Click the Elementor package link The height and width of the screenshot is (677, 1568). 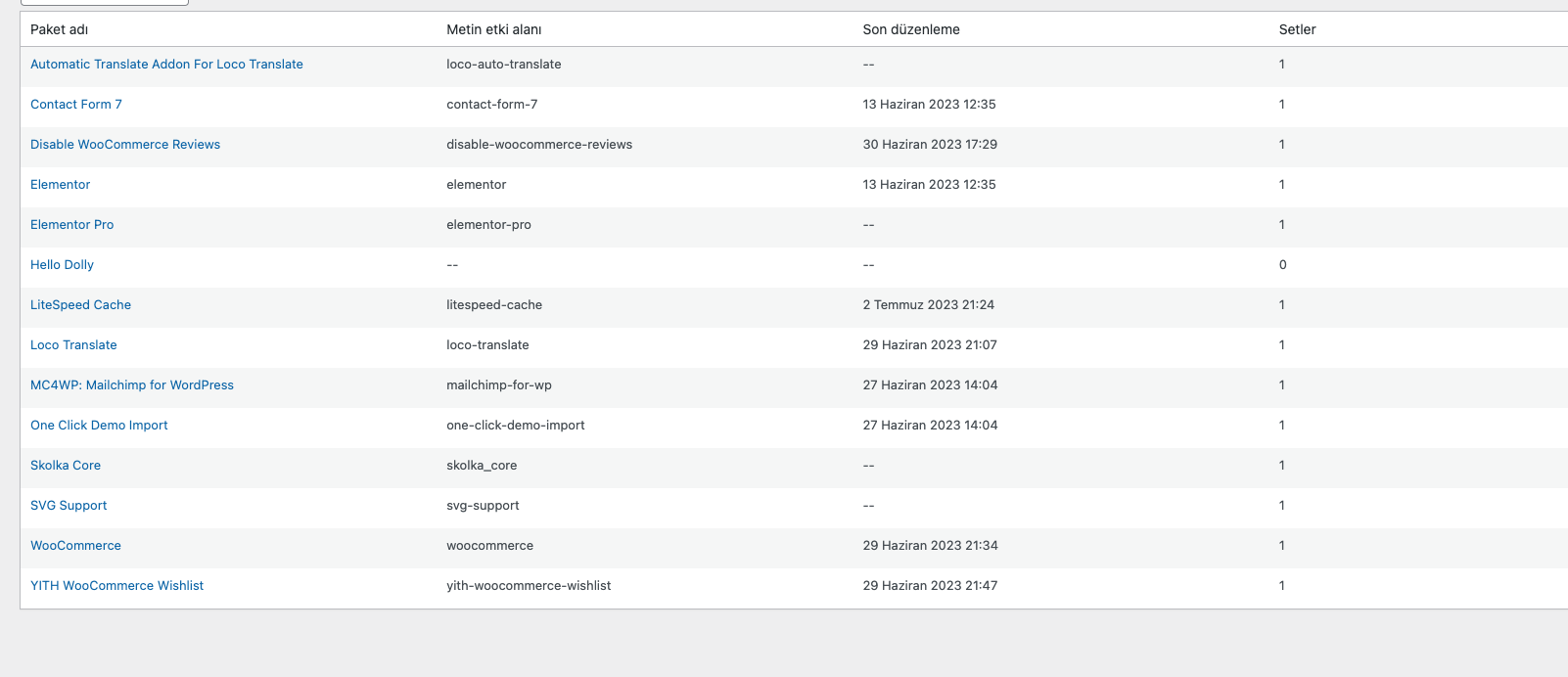(60, 185)
